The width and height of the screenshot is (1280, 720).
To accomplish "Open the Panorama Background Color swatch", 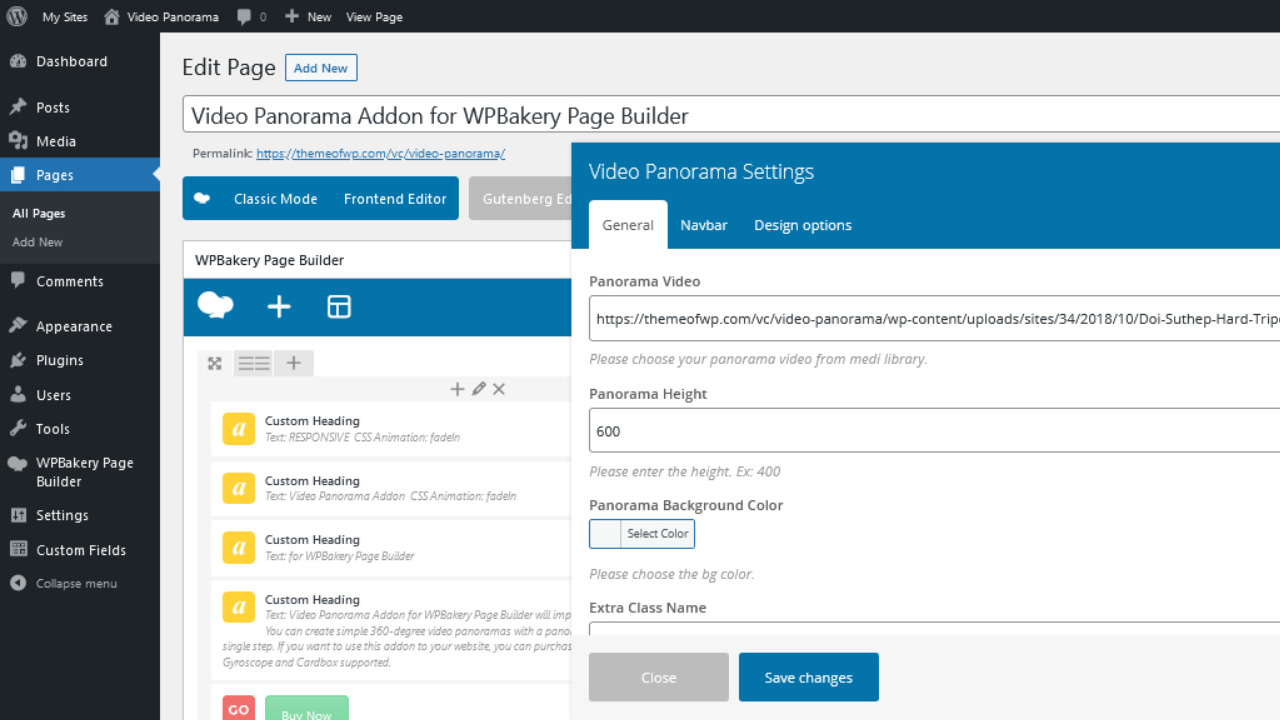I will (606, 534).
